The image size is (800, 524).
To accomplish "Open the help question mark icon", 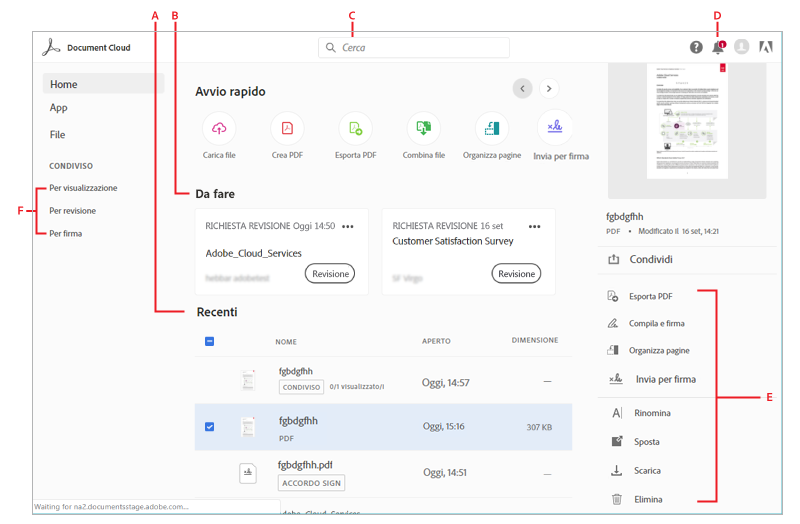I will point(696,47).
